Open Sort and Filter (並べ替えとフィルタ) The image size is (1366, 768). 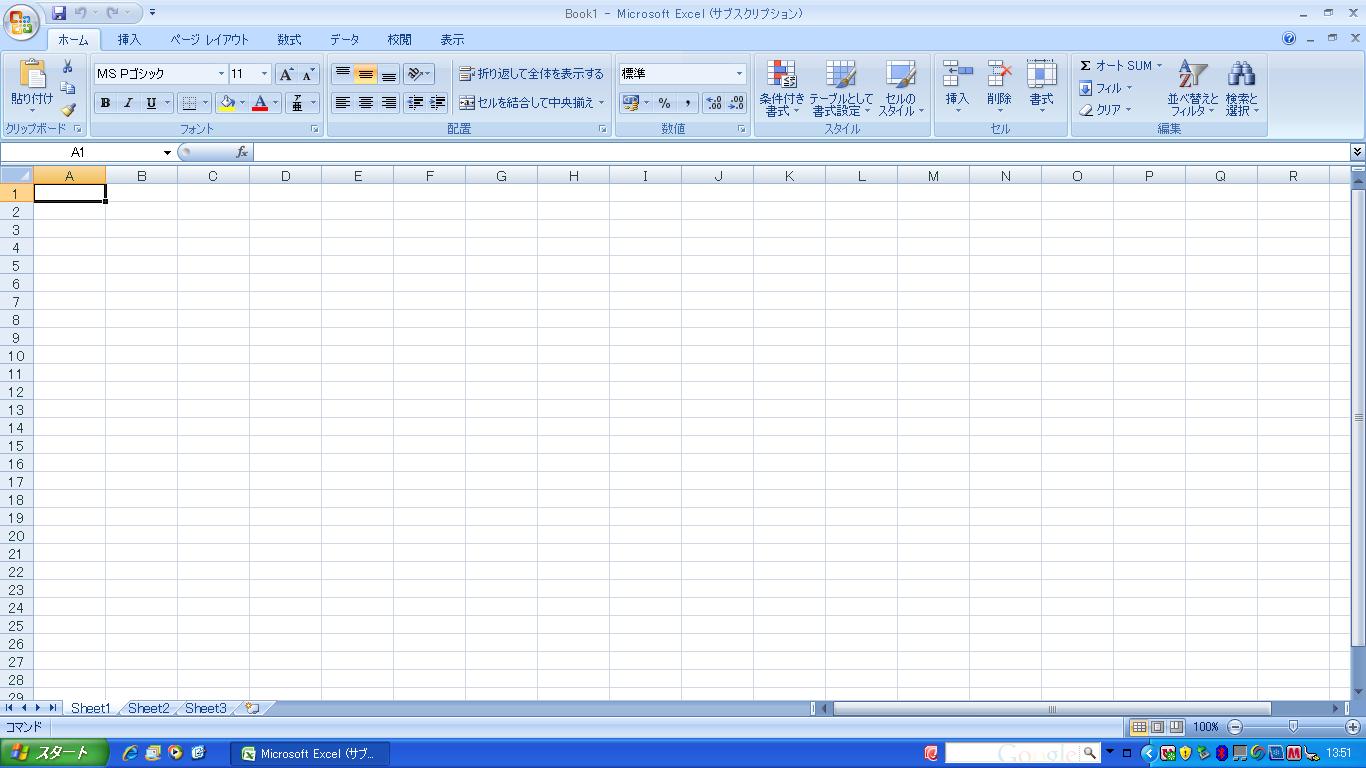click(1193, 88)
